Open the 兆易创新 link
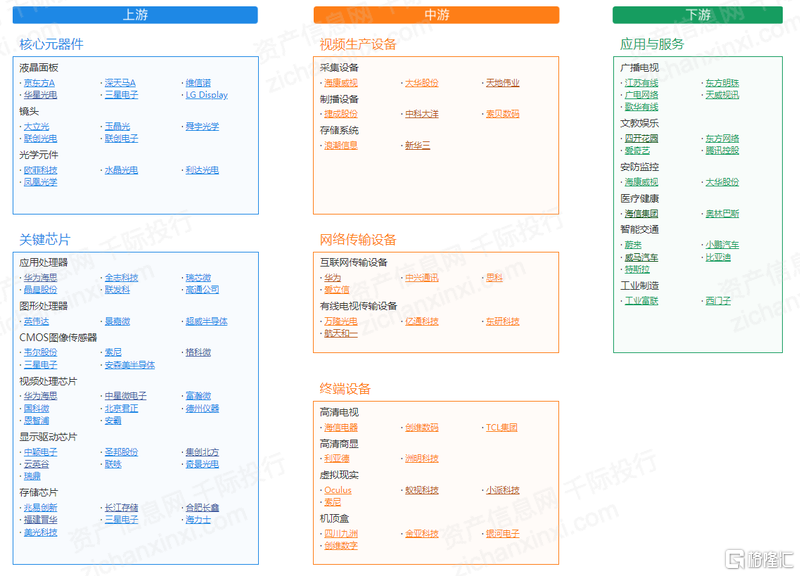This screenshot has height=576, width=800. coord(40,508)
